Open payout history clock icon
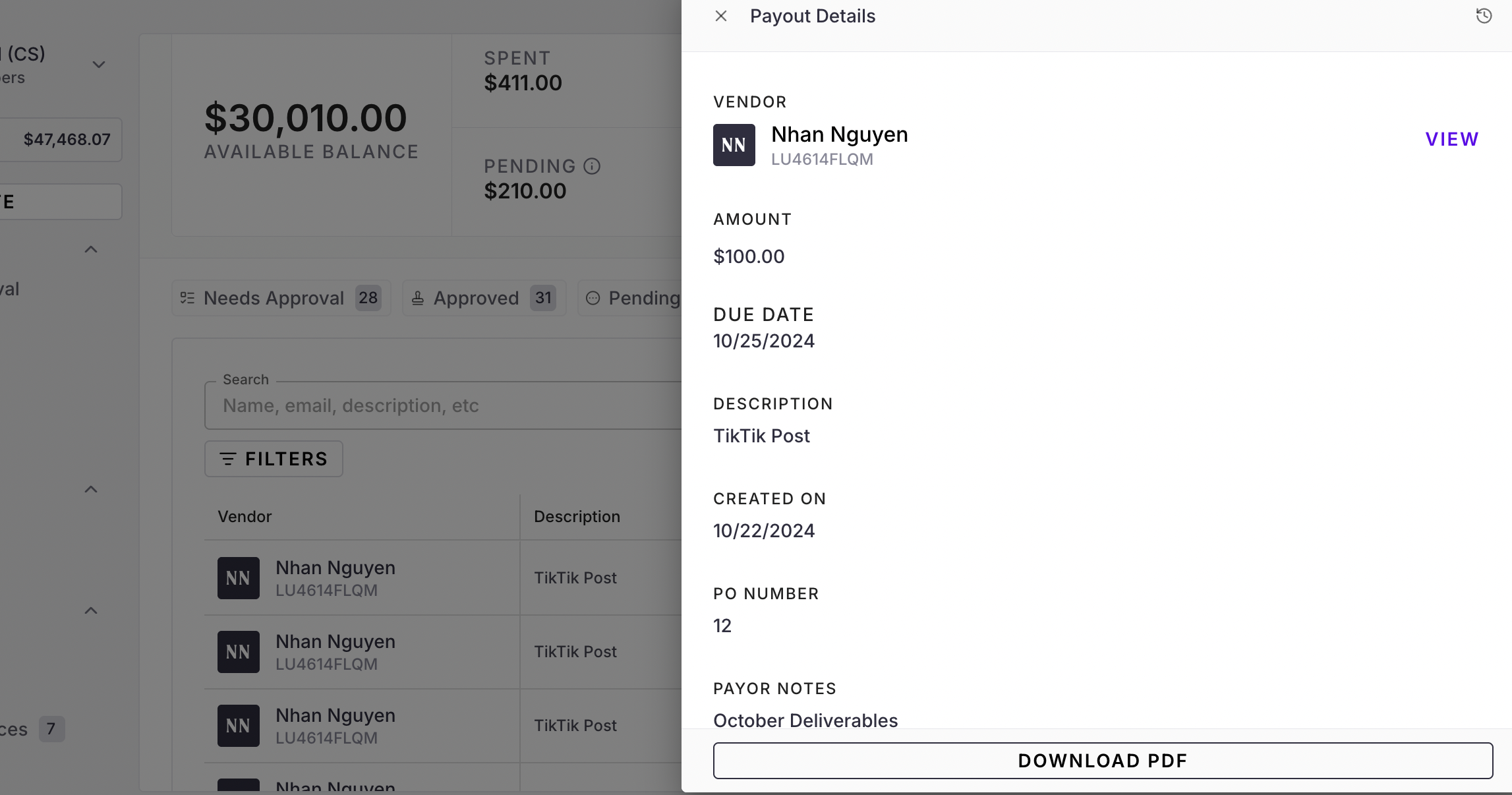The height and width of the screenshot is (795, 1512). [x=1484, y=16]
